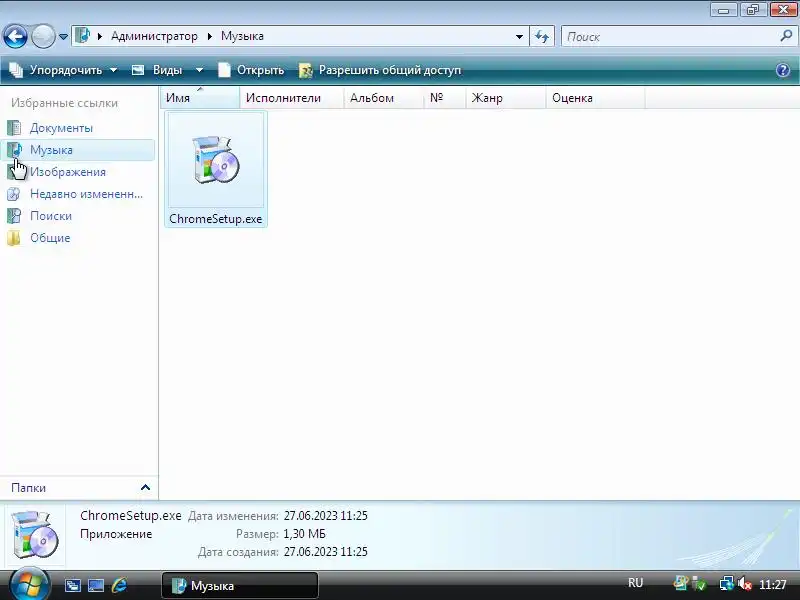Open Недавно измененные link
Screen dimensions: 800x600
point(86,194)
